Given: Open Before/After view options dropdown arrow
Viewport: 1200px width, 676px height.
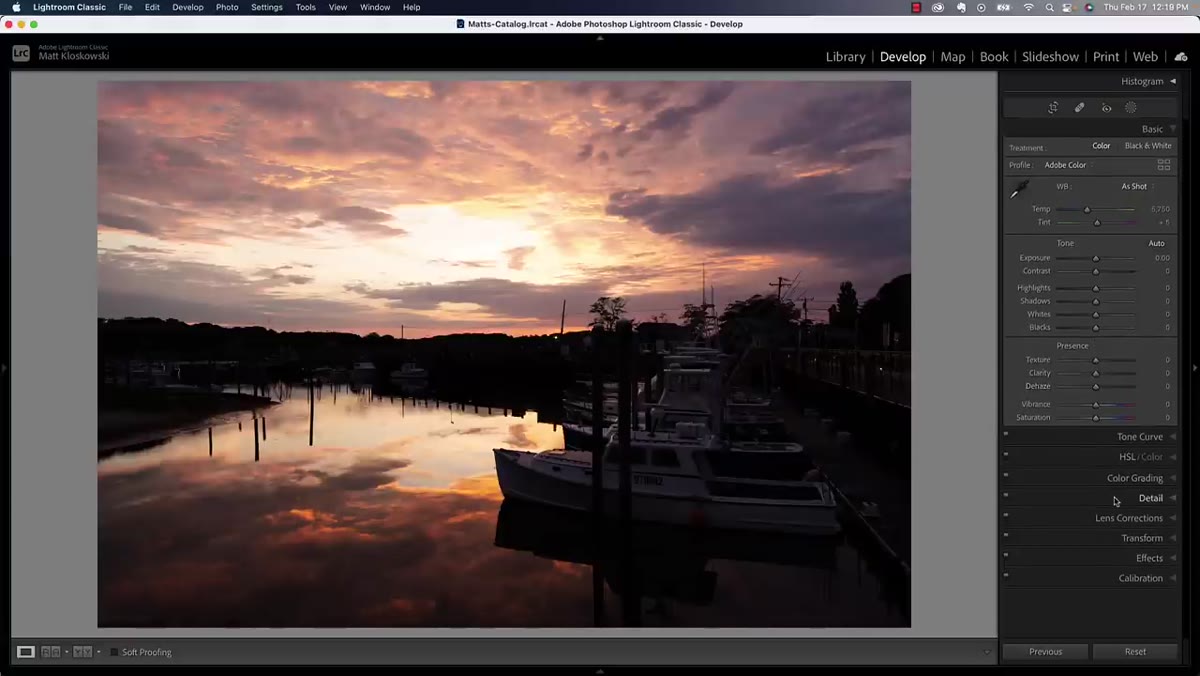Looking at the screenshot, I should tap(98, 652).
